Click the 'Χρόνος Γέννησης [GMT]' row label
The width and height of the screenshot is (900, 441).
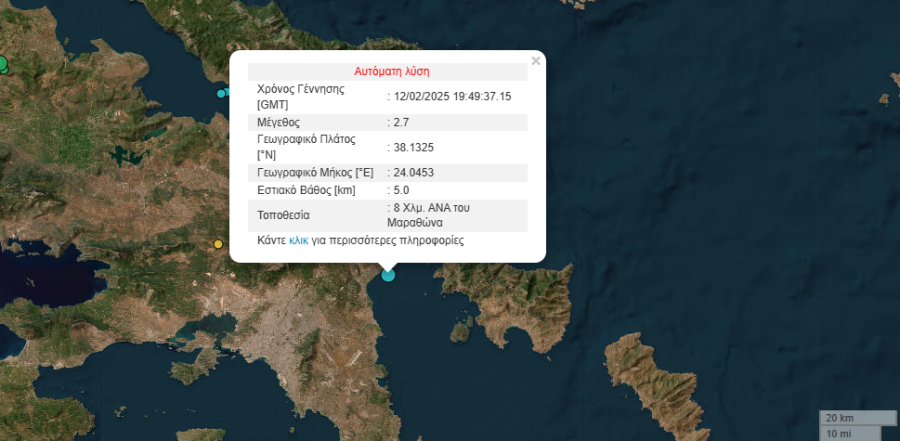tap(301, 96)
